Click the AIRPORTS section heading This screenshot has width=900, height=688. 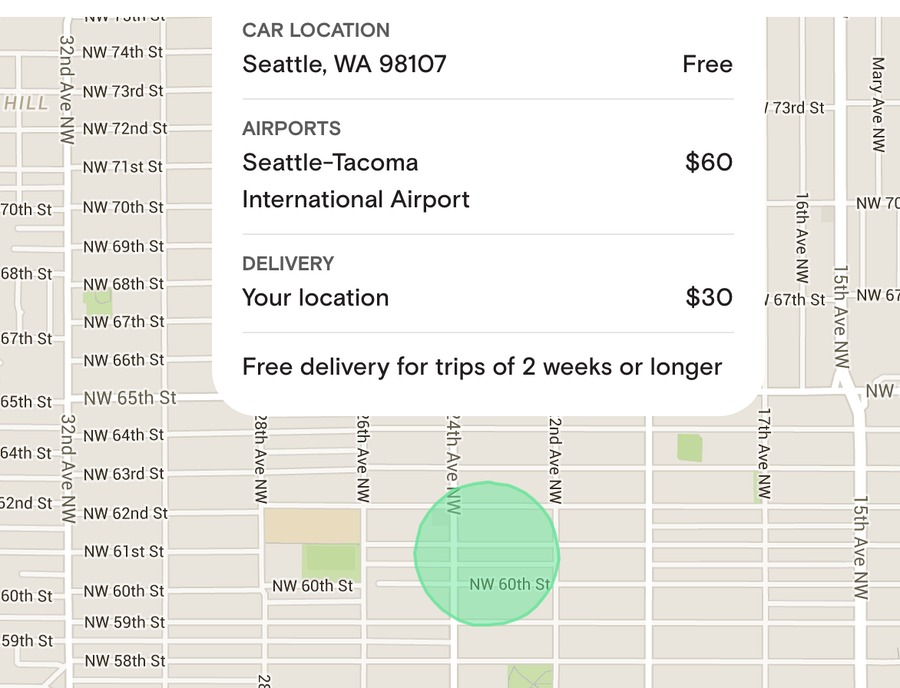tap(291, 128)
